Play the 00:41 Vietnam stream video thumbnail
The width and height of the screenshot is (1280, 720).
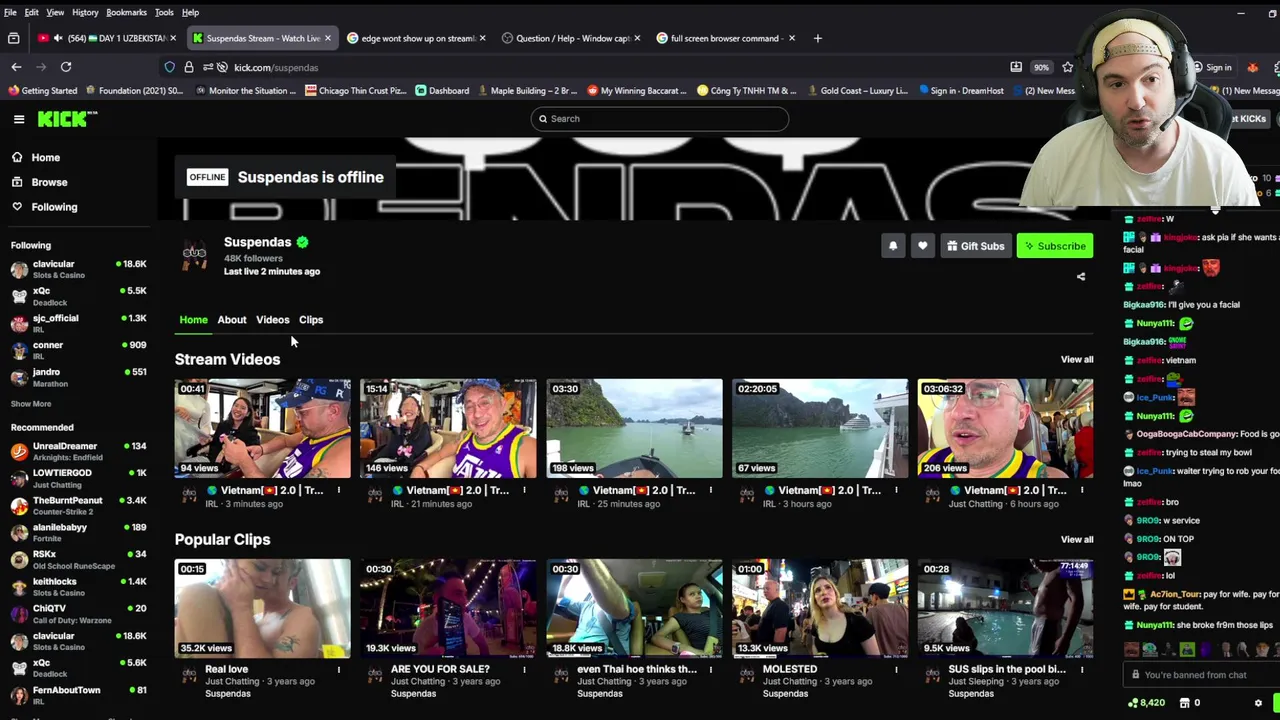pos(263,428)
